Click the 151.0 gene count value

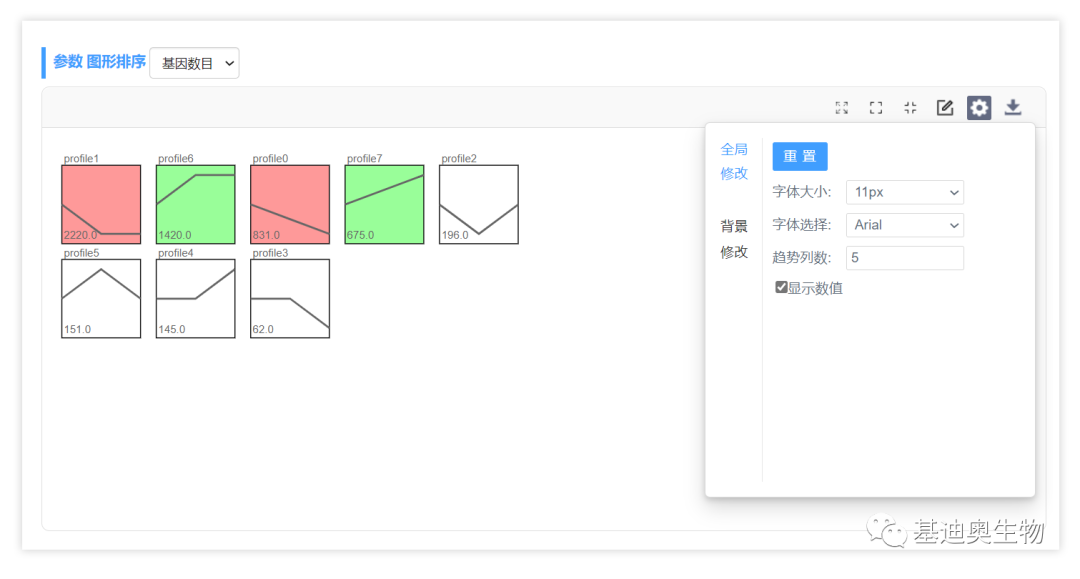[x=77, y=330]
